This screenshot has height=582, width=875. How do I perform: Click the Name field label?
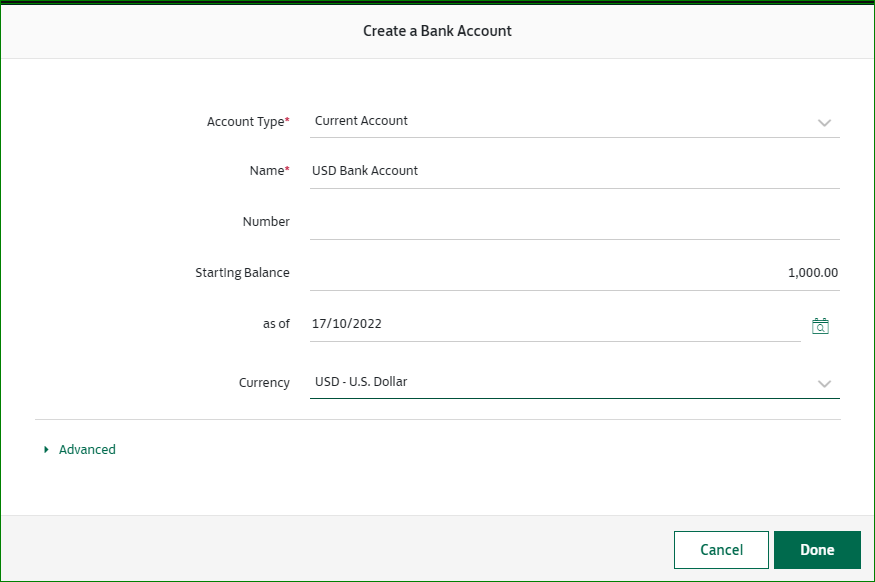(268, 171)
